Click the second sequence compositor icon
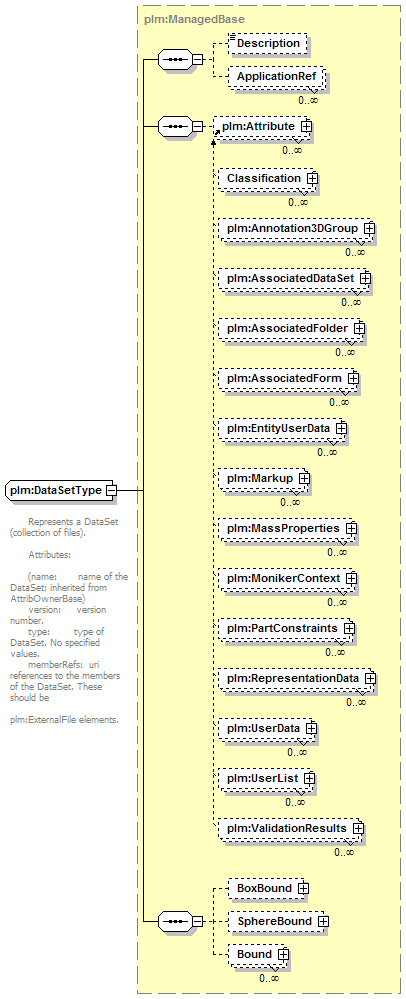Screen dimensions: 406x999 [174, 126]
